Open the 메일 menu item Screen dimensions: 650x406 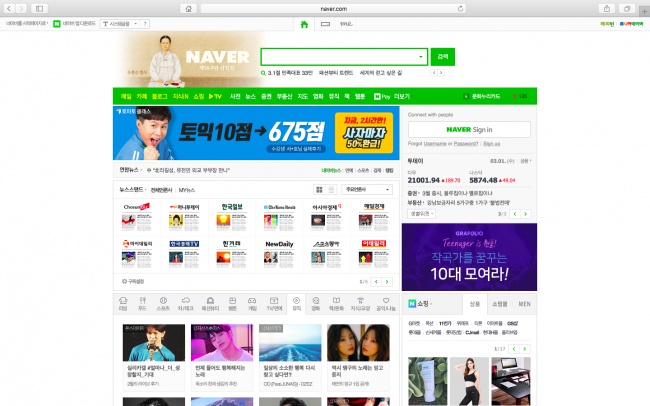coord(126,97)
